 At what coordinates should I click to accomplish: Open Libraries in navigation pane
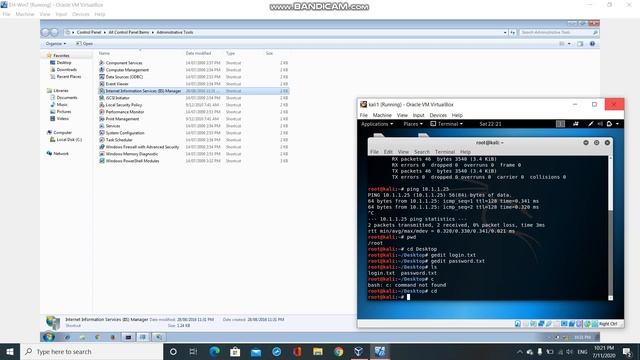pos(60,91)
